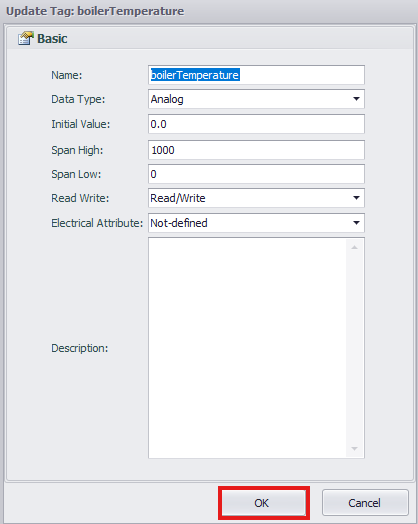Click the Read/Write combo box text
Screen dimensions: 418x524
pos(178,198)
